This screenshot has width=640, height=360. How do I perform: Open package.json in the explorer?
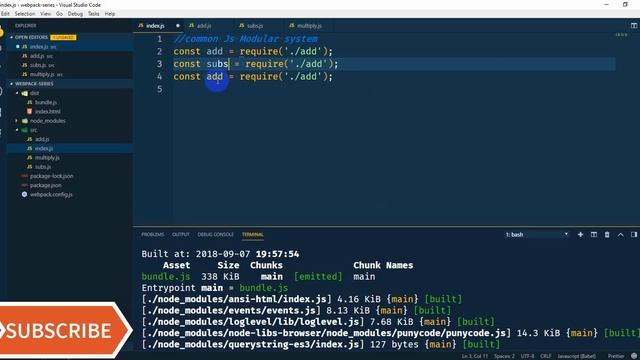tap(69, 185)
